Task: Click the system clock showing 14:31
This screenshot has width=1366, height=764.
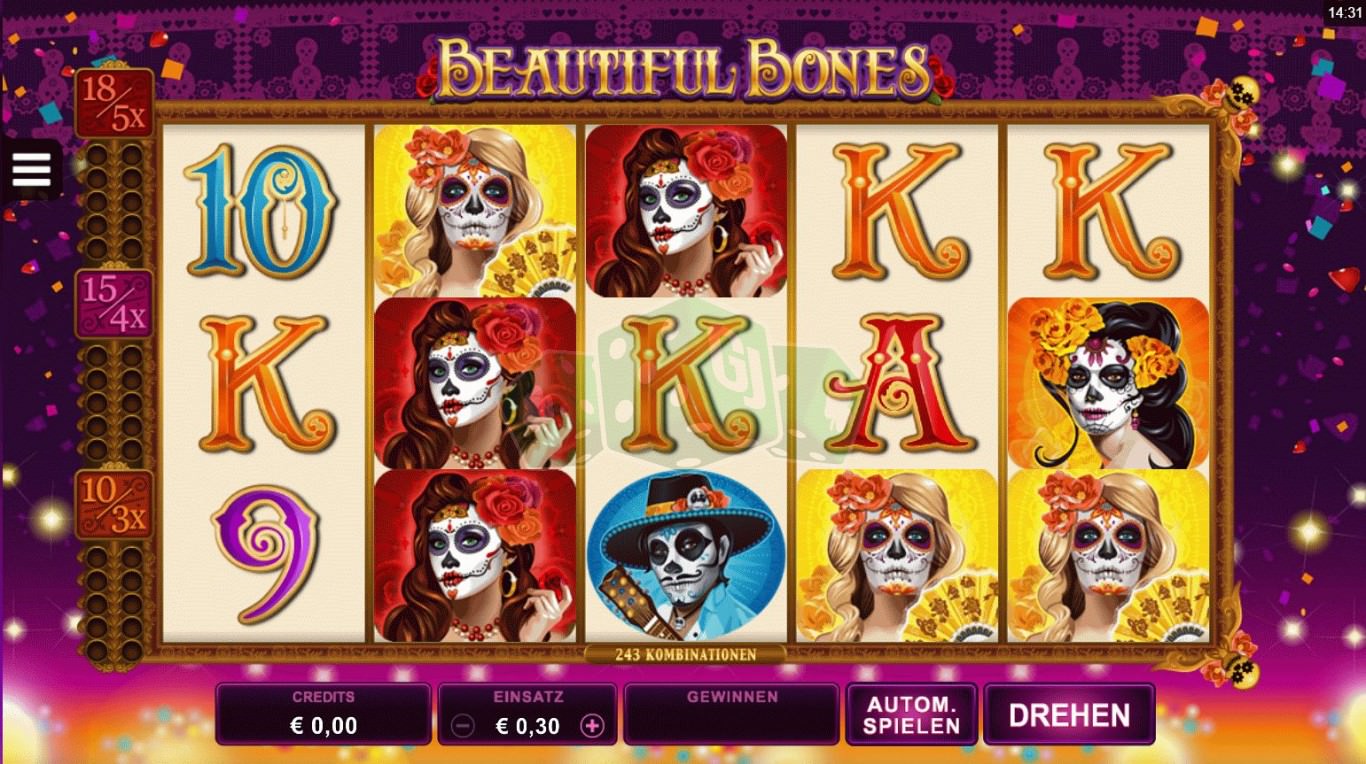Action: [x=1345, y=12]
